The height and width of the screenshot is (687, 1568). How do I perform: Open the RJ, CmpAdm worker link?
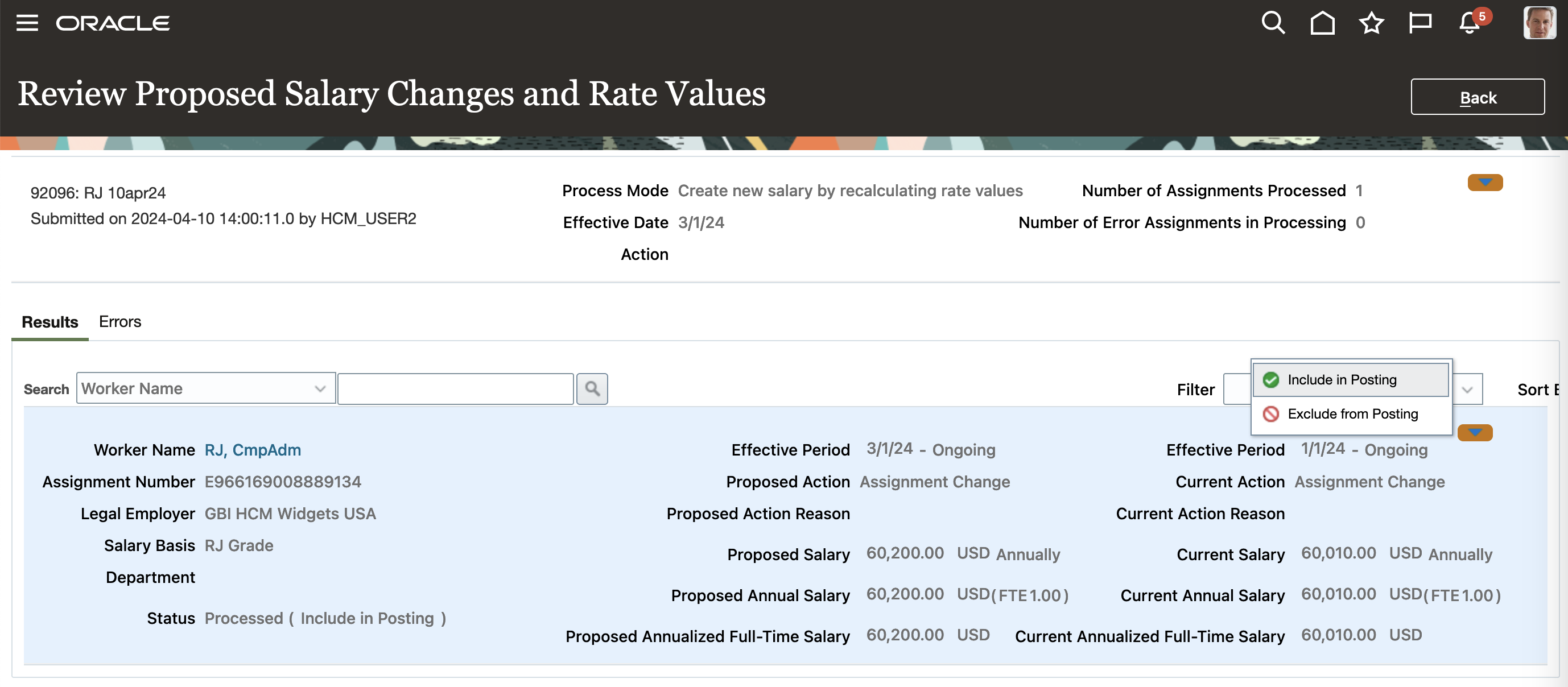pos(253,450)
